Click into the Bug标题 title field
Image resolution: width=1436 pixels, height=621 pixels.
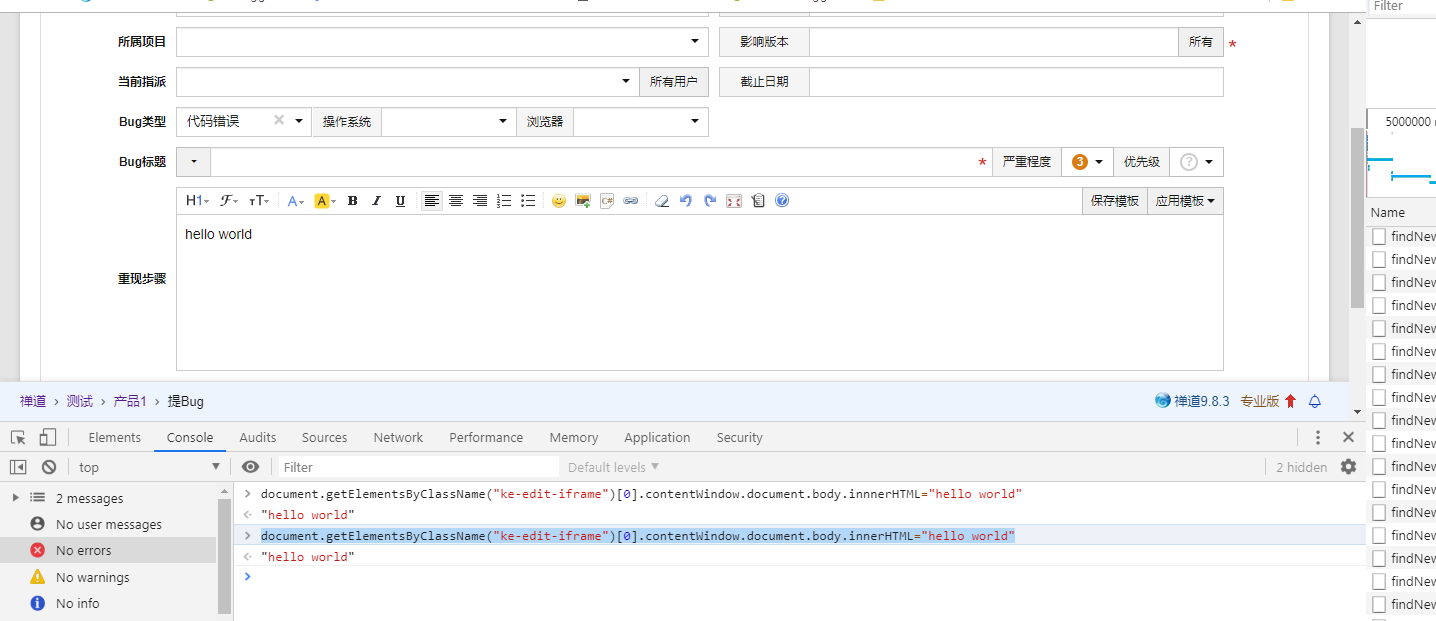click(x=601, y=162)
